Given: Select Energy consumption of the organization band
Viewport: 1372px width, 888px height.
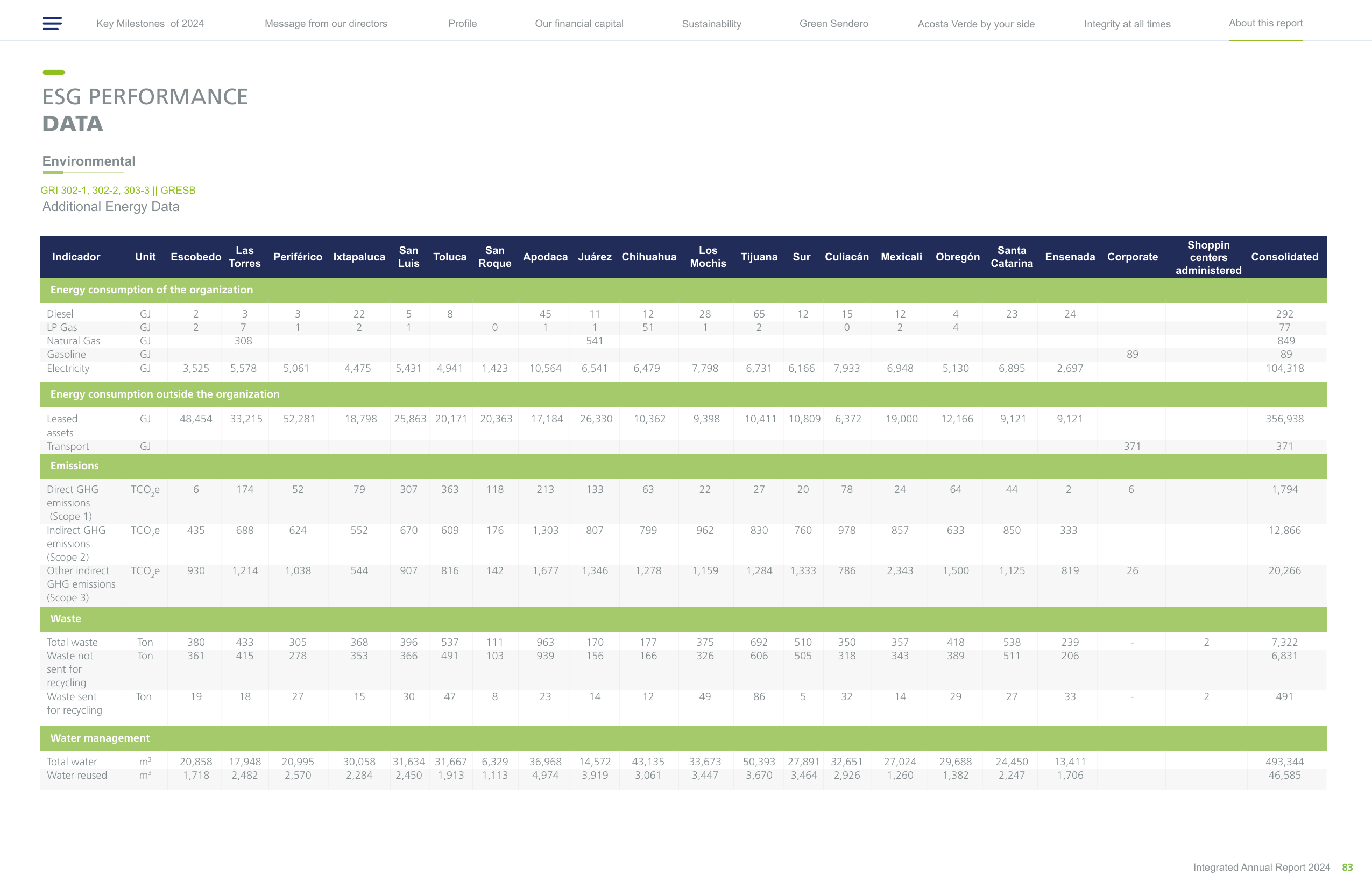Looking at the screenshot, I should coord(683,290).
